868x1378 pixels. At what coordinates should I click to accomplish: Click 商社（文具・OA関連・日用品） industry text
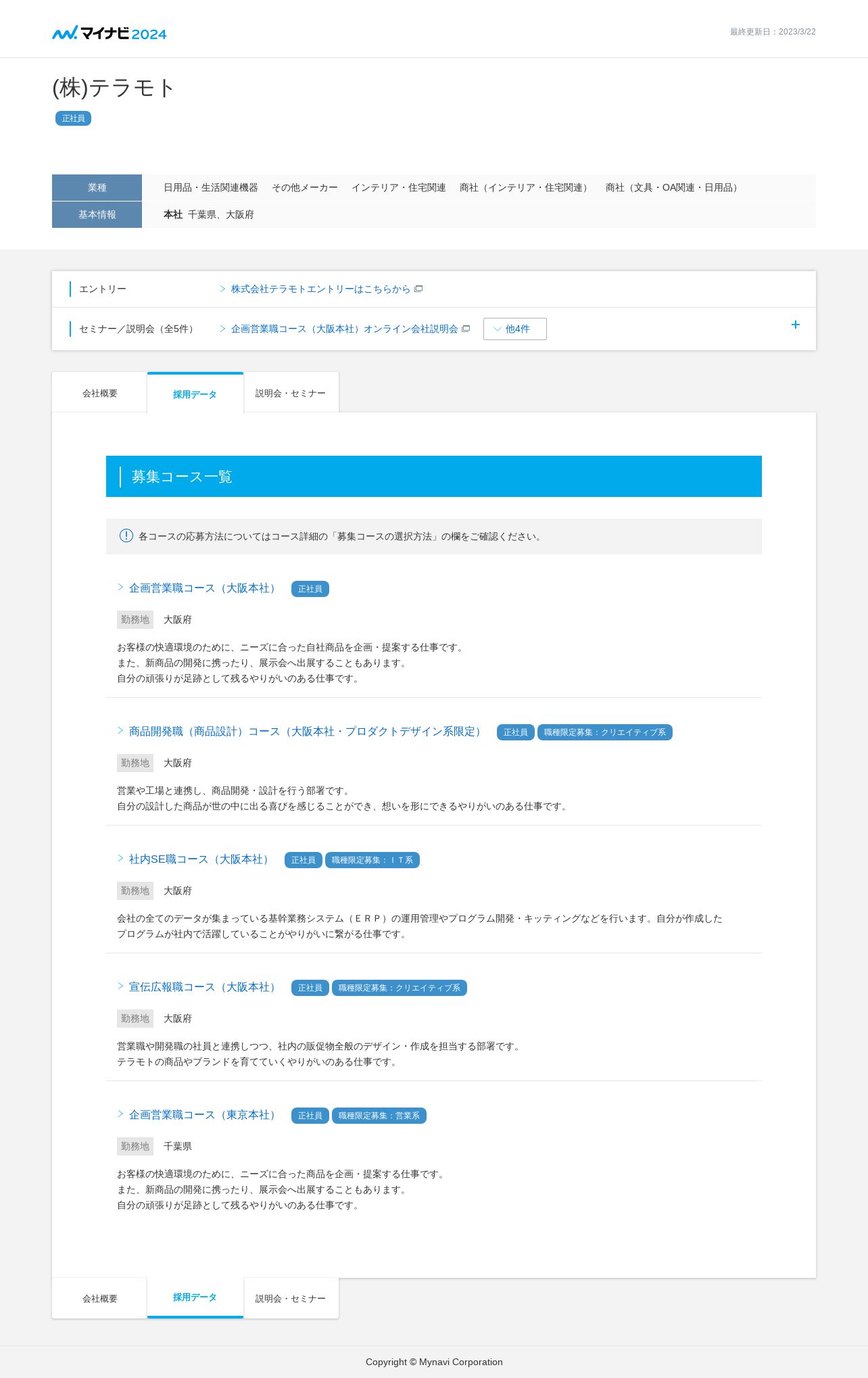coord(673,187)
